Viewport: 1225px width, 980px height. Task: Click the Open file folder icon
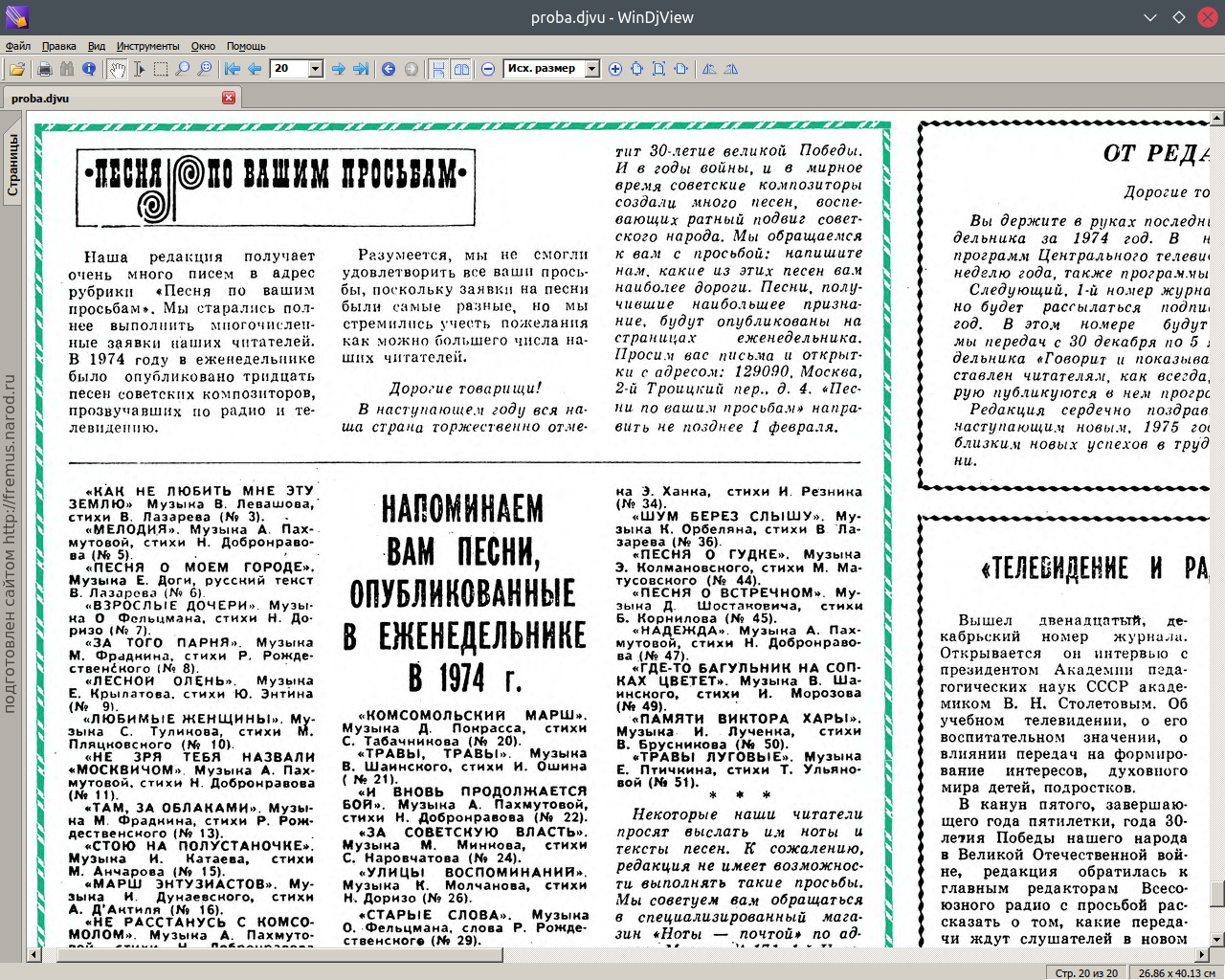click(17, 69)
